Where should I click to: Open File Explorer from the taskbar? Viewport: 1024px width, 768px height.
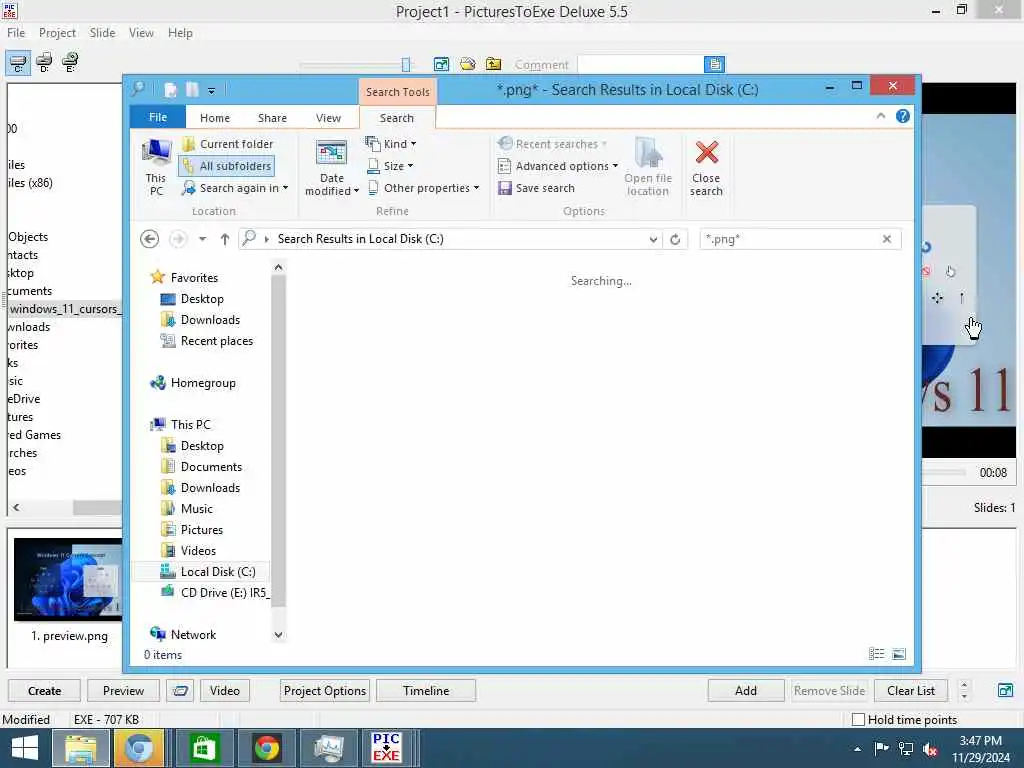pyautogui.click(x=80, y=748)
